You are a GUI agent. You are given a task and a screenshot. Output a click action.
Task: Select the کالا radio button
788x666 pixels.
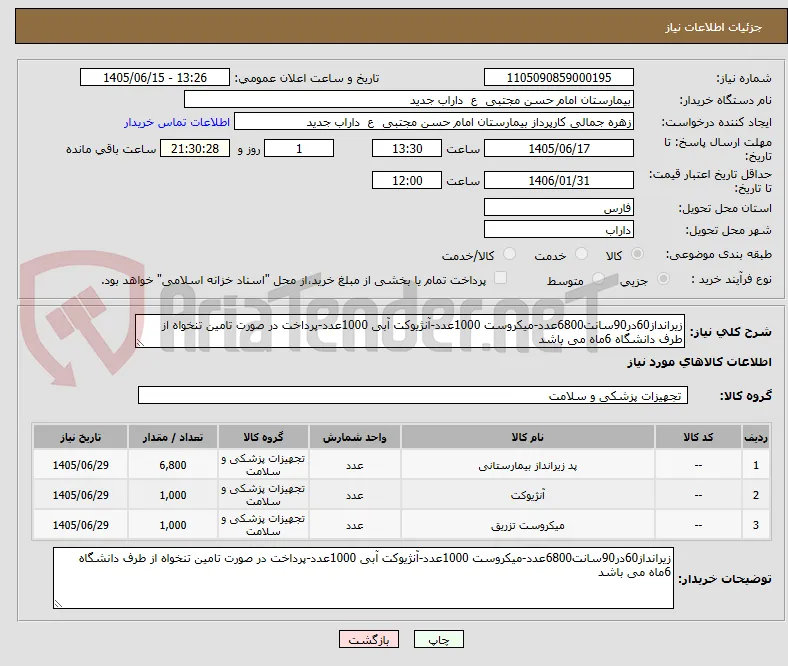coord(637,254)
